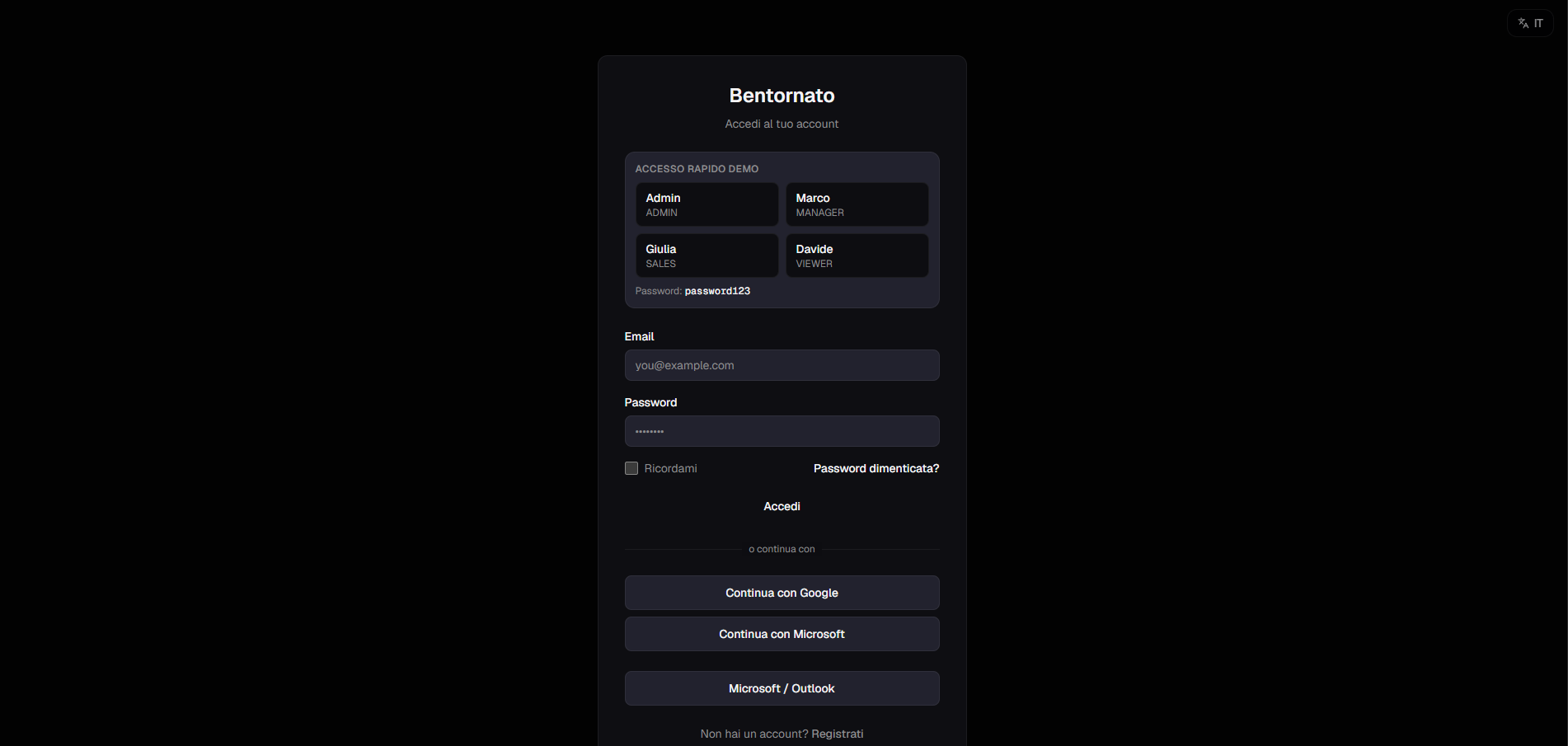Click the o continua con divider text

pos(782,549)
